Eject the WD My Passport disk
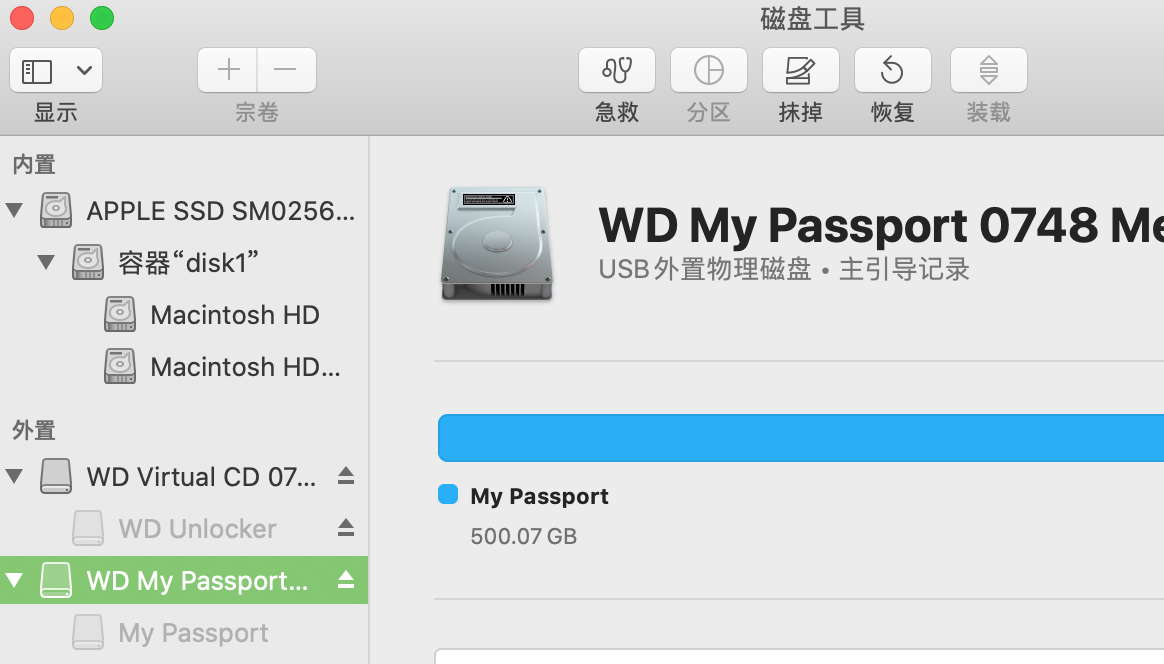The image size is (1164, 664). click(x=346, y=580)
